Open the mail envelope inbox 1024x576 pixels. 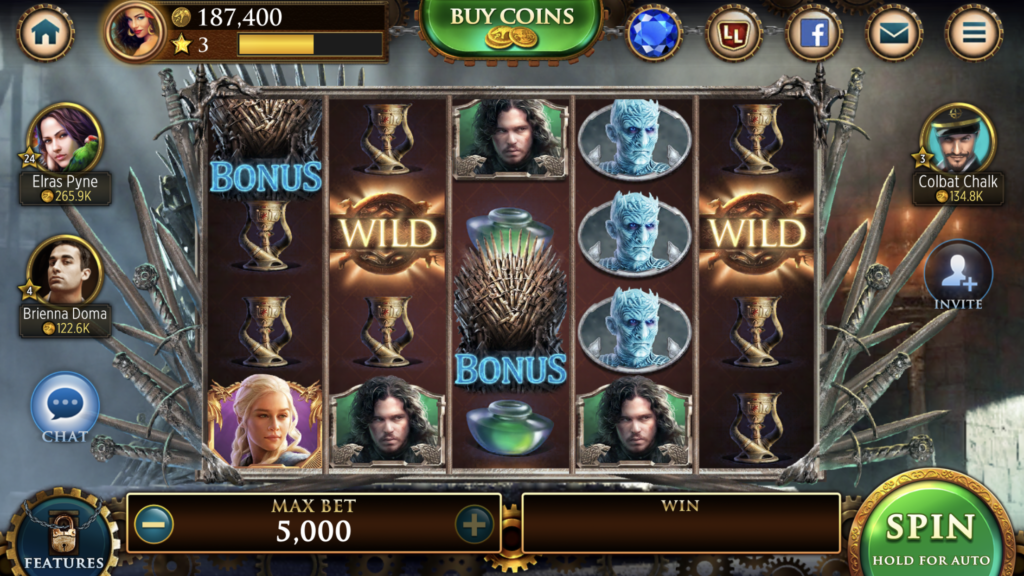(893, 33)
